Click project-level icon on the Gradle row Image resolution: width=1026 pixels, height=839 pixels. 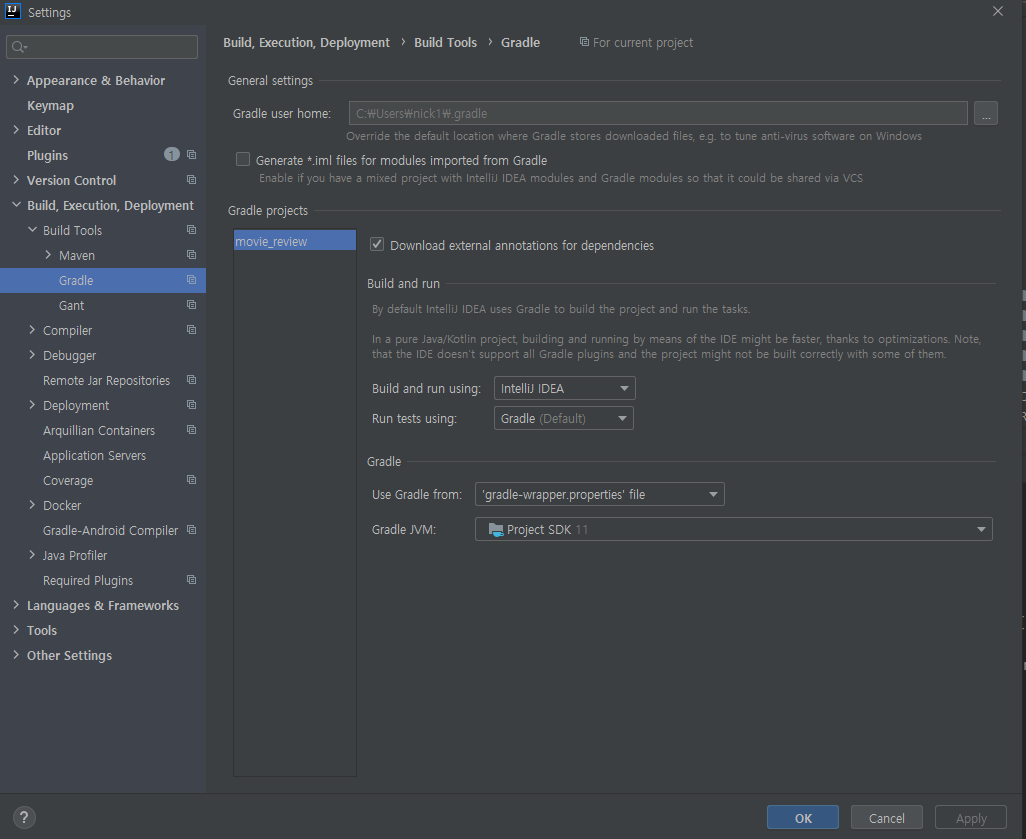191,279
